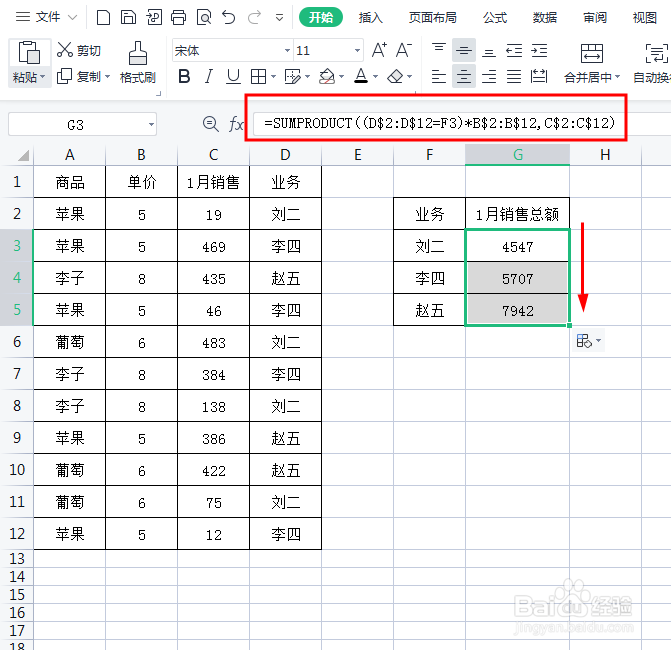
Task: Toggle Underline formatting
Action: pyautogui.click(x=233, y=77)
